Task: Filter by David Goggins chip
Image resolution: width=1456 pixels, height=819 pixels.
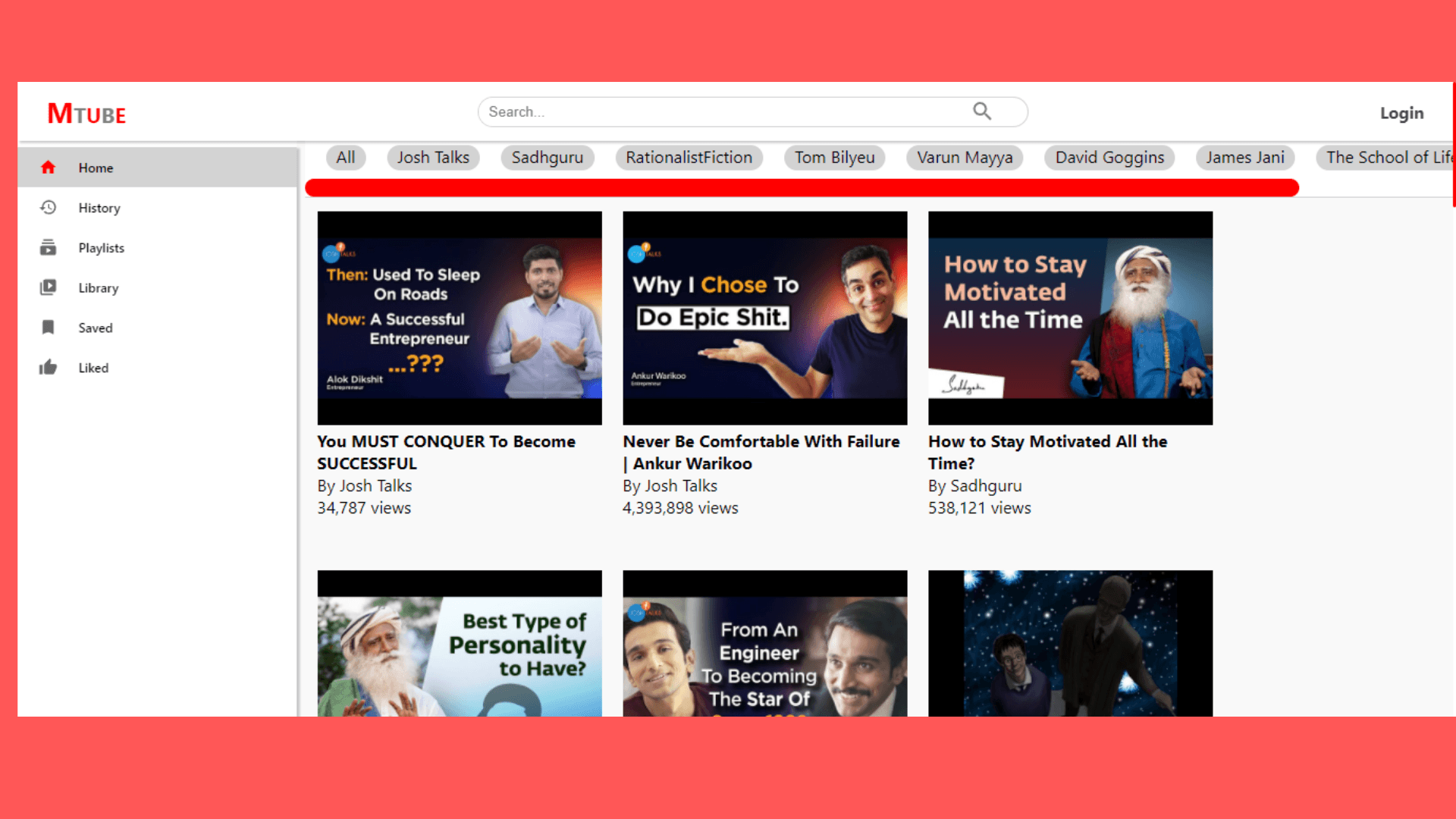Action: 1109,158
